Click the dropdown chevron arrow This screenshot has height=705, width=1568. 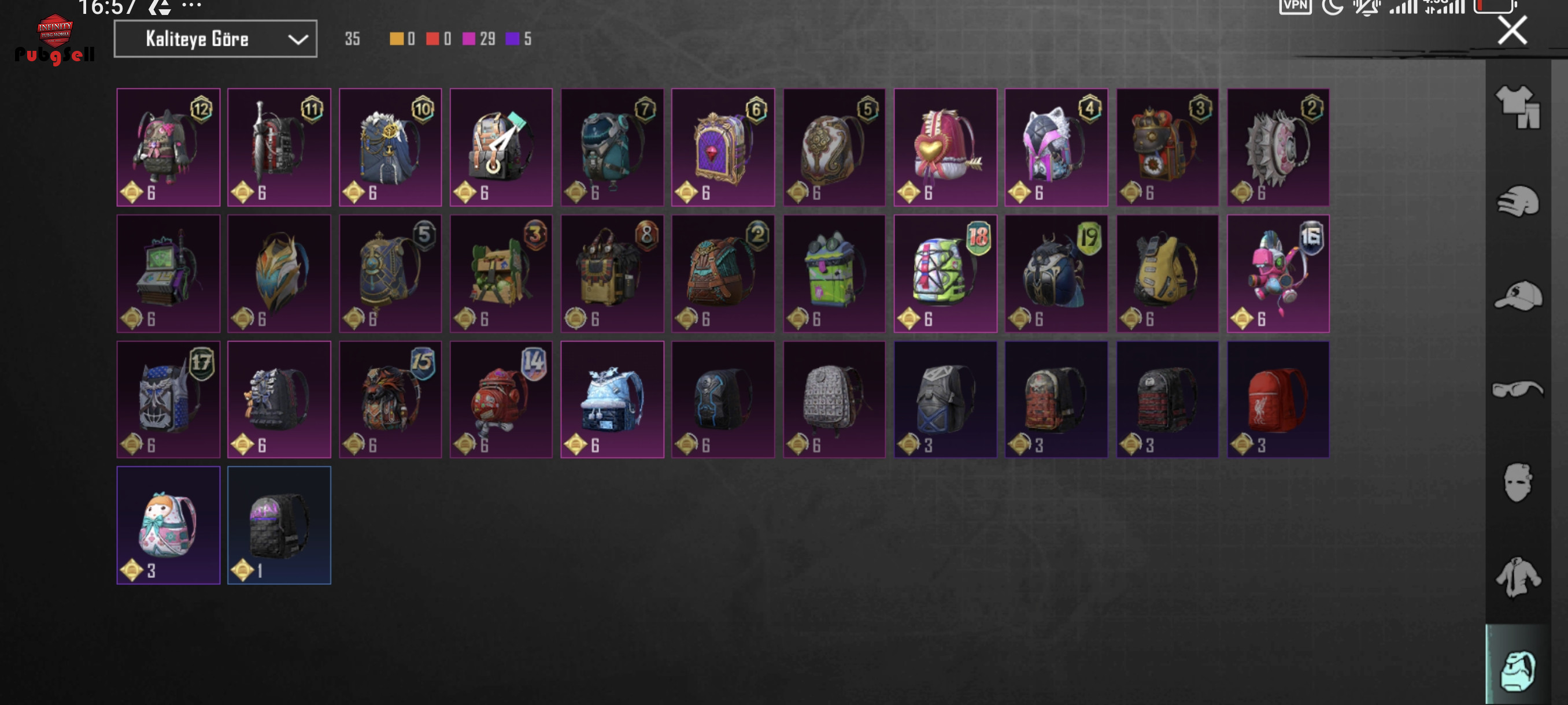(x=298, y=39)
